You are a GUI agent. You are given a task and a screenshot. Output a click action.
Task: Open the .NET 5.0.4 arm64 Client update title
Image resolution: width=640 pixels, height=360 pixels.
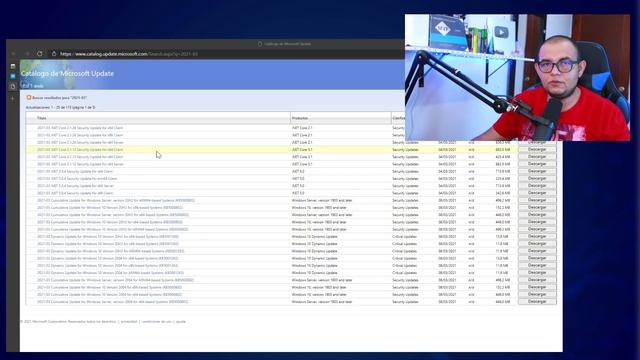tap(77, 179)
